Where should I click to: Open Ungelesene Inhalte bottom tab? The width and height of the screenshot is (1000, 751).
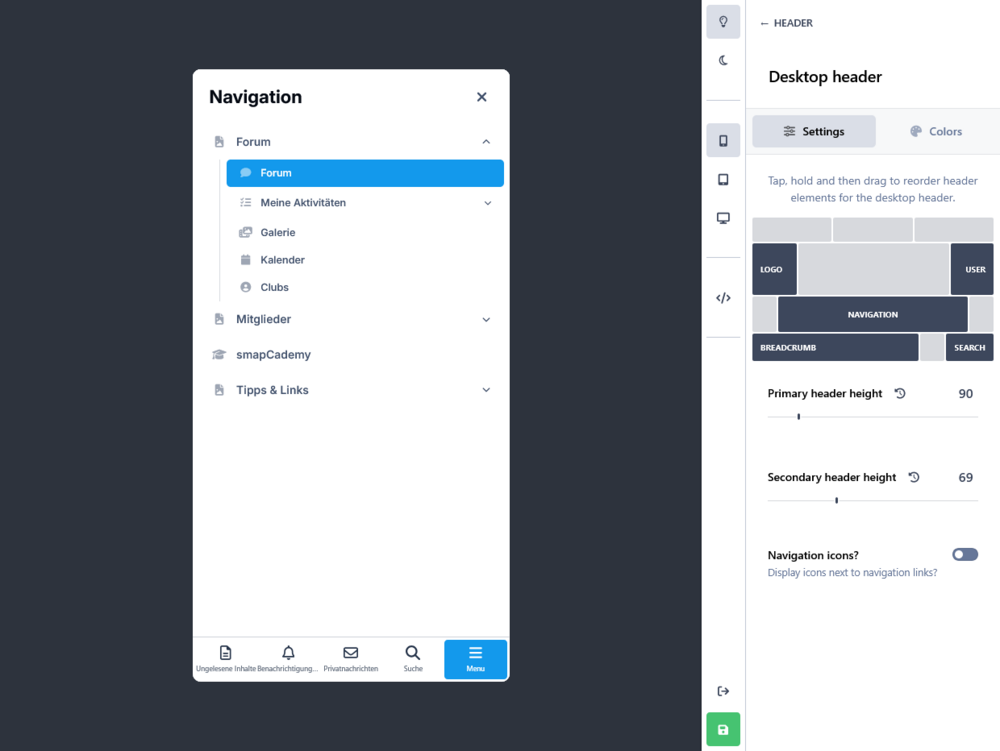(x=225, y=659)
